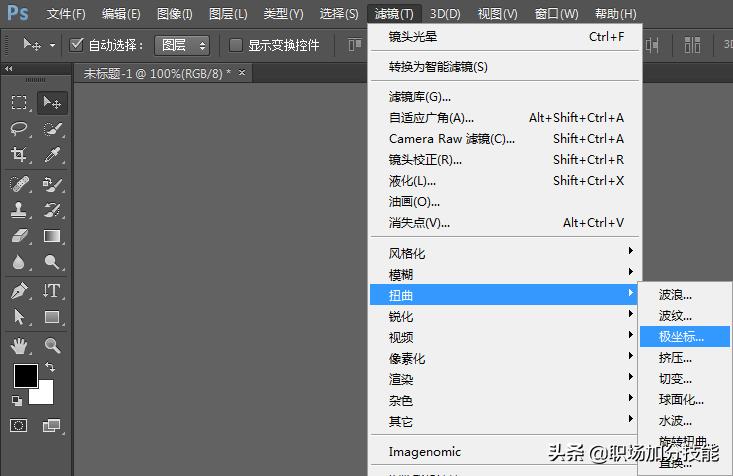Switch to the 未标题-1 document tab
This screenshot has width=733, height=476.
coord(157,73)
